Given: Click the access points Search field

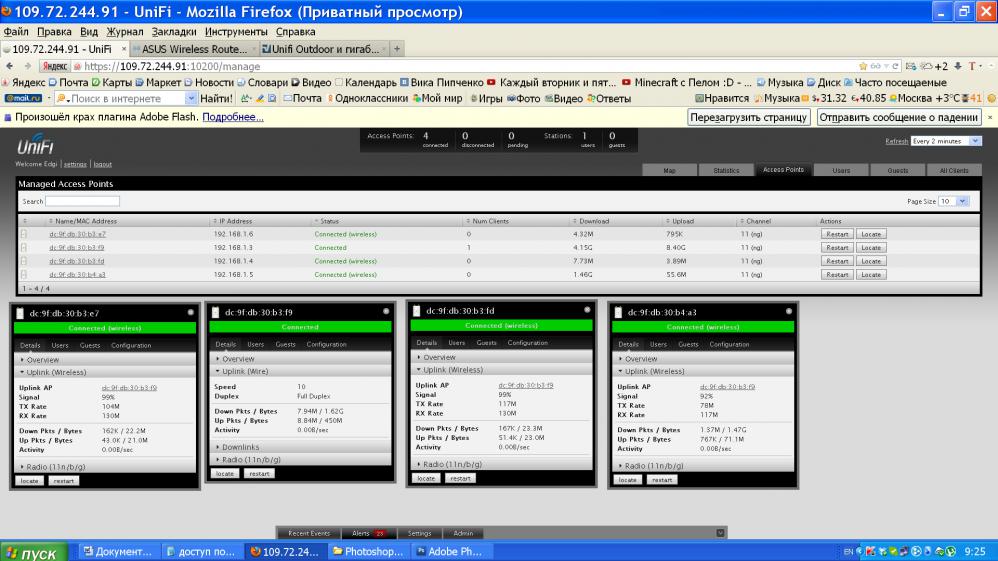Looking at the screenshot, I should point(82,201).
